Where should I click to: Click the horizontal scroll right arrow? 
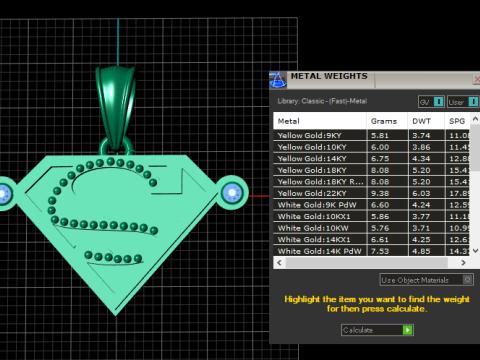463,263
